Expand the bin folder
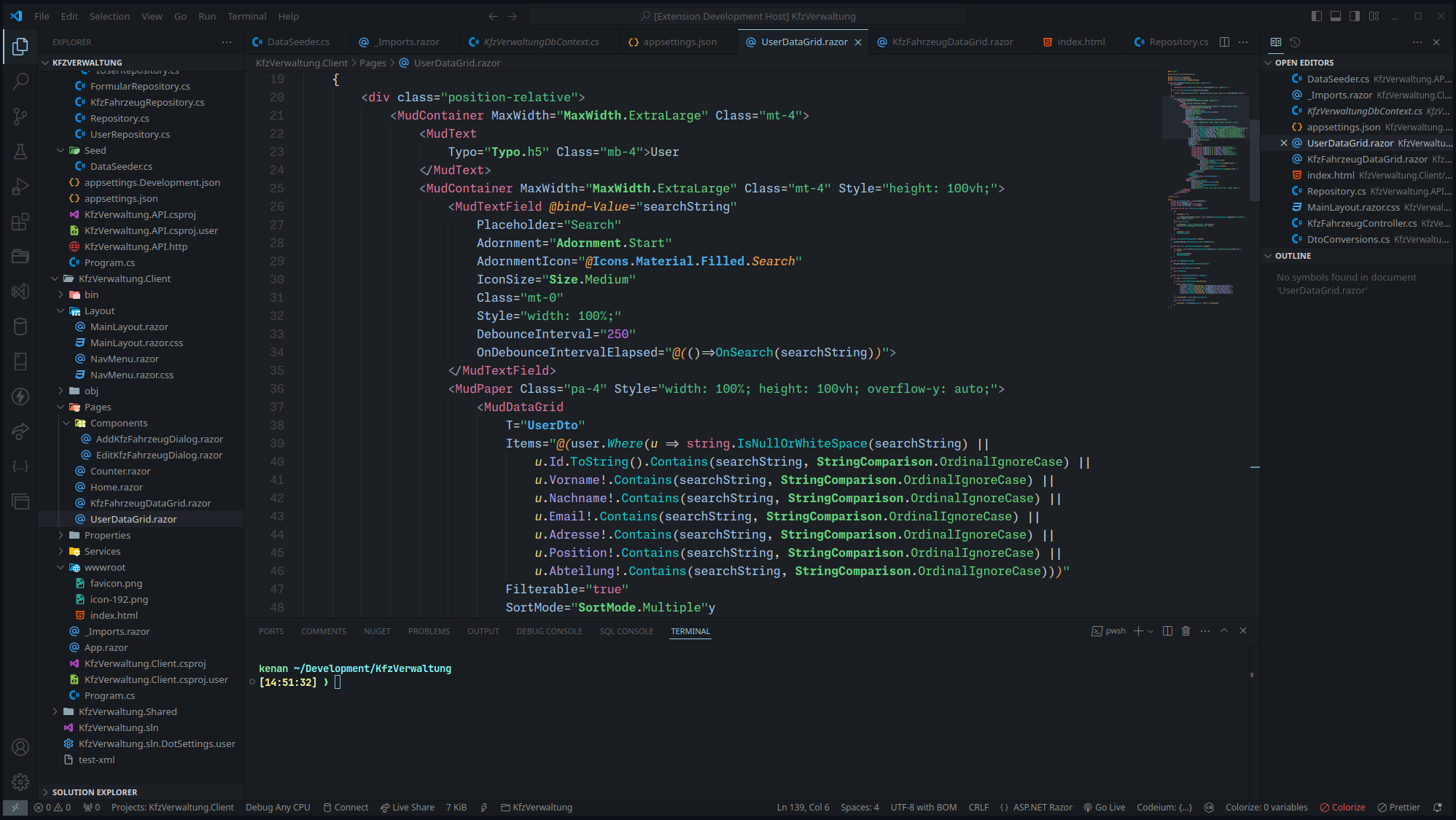The width and height of the screenshot is (1456, 820). [61, 295]
